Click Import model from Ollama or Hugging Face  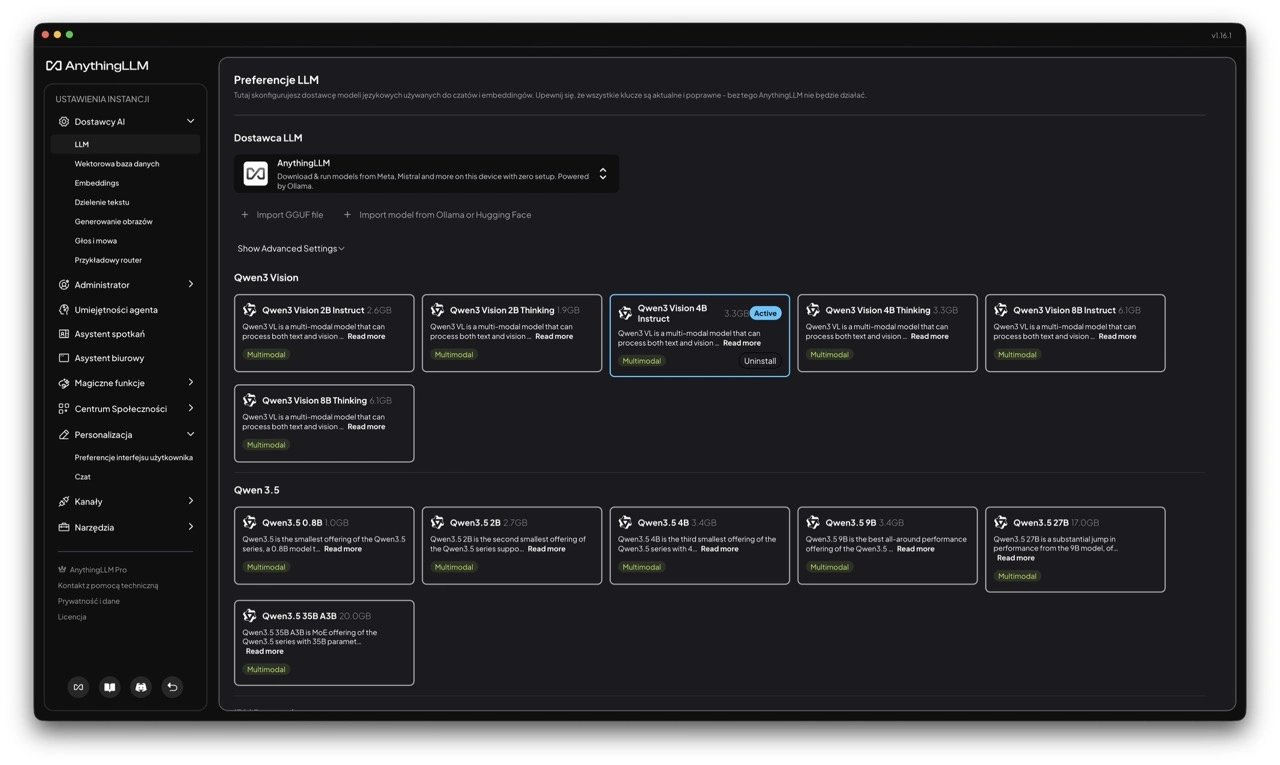(437, 215)
